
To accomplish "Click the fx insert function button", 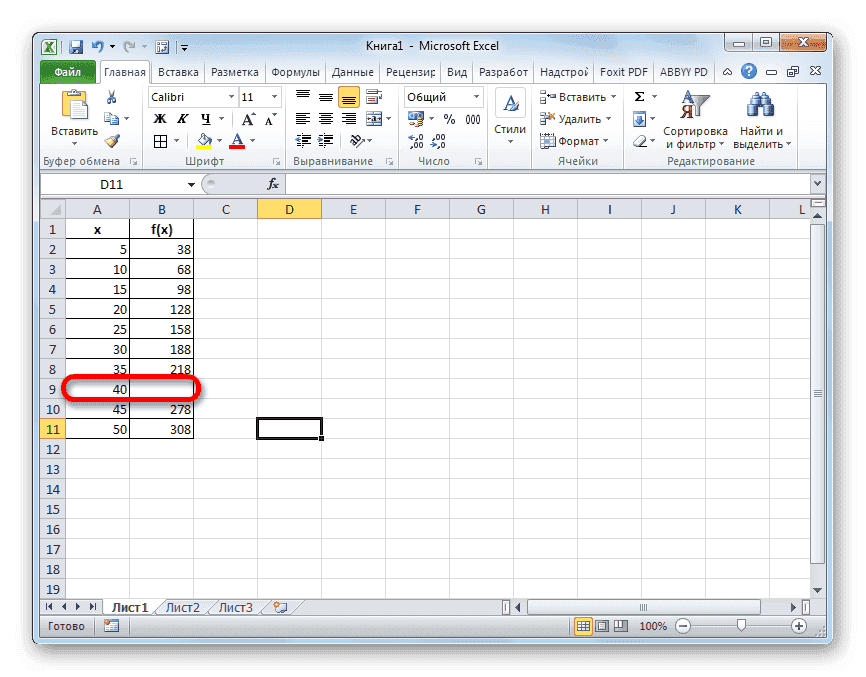I will [272, 183].
